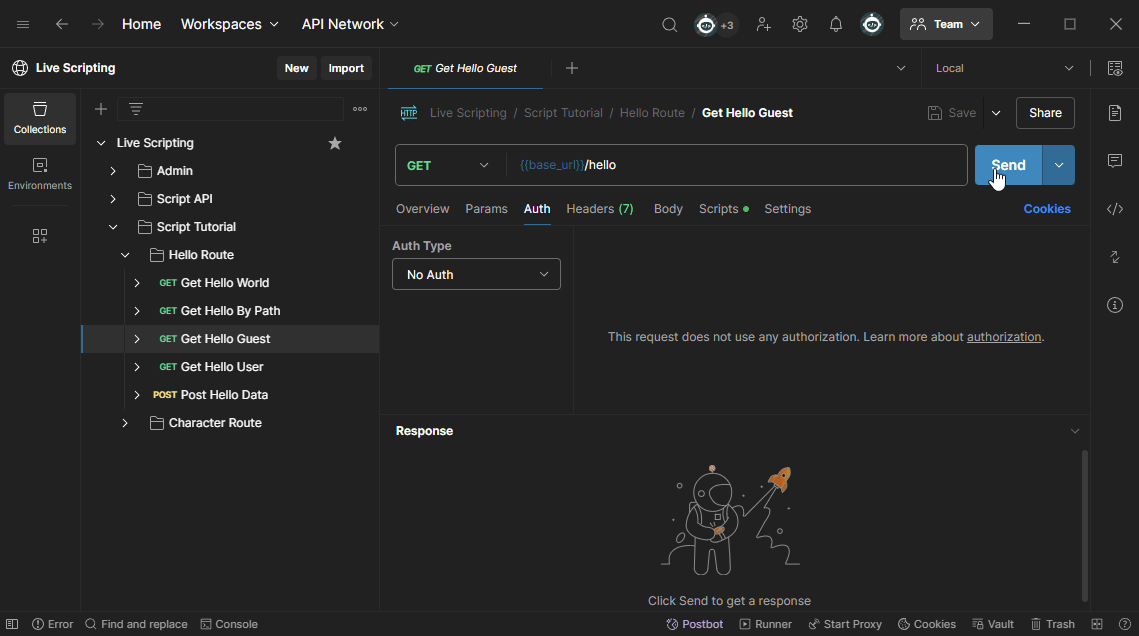Click the Error status indicator

tap(52, 624)
